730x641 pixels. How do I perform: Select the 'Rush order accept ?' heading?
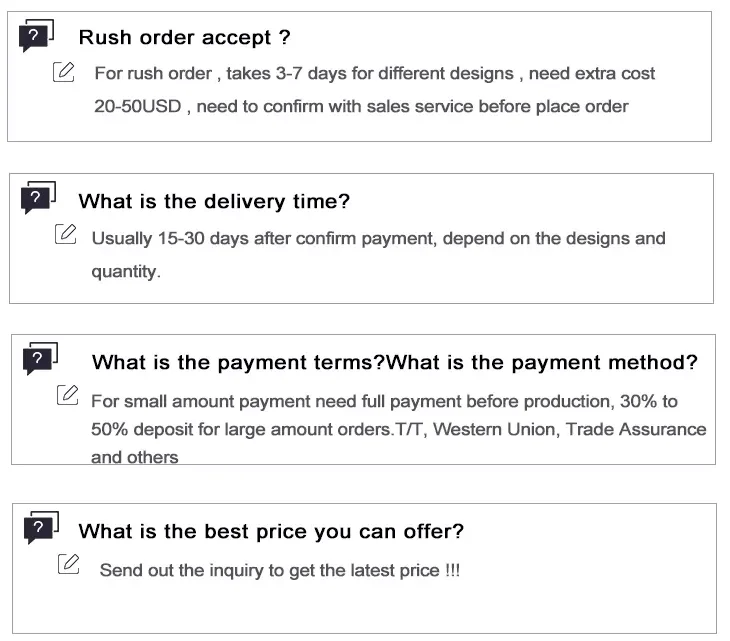point(184,37)
